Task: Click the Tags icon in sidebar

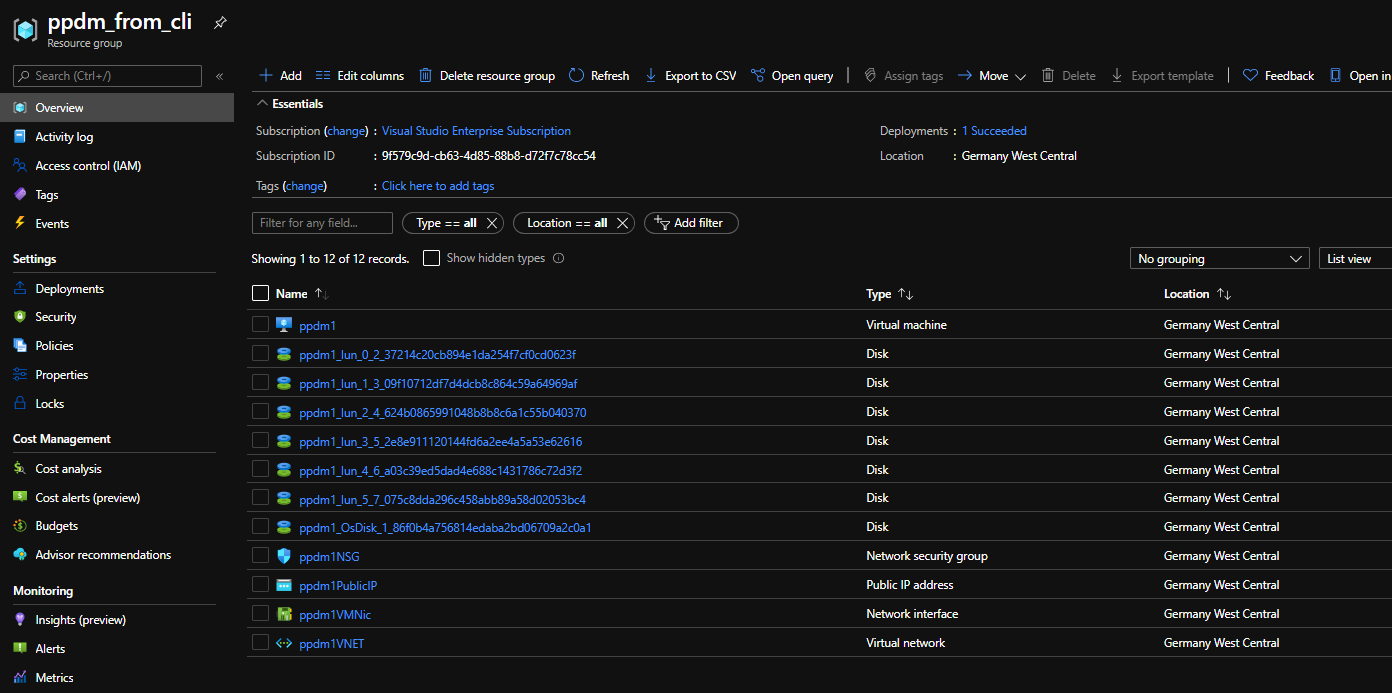Action: pos(20,195)
